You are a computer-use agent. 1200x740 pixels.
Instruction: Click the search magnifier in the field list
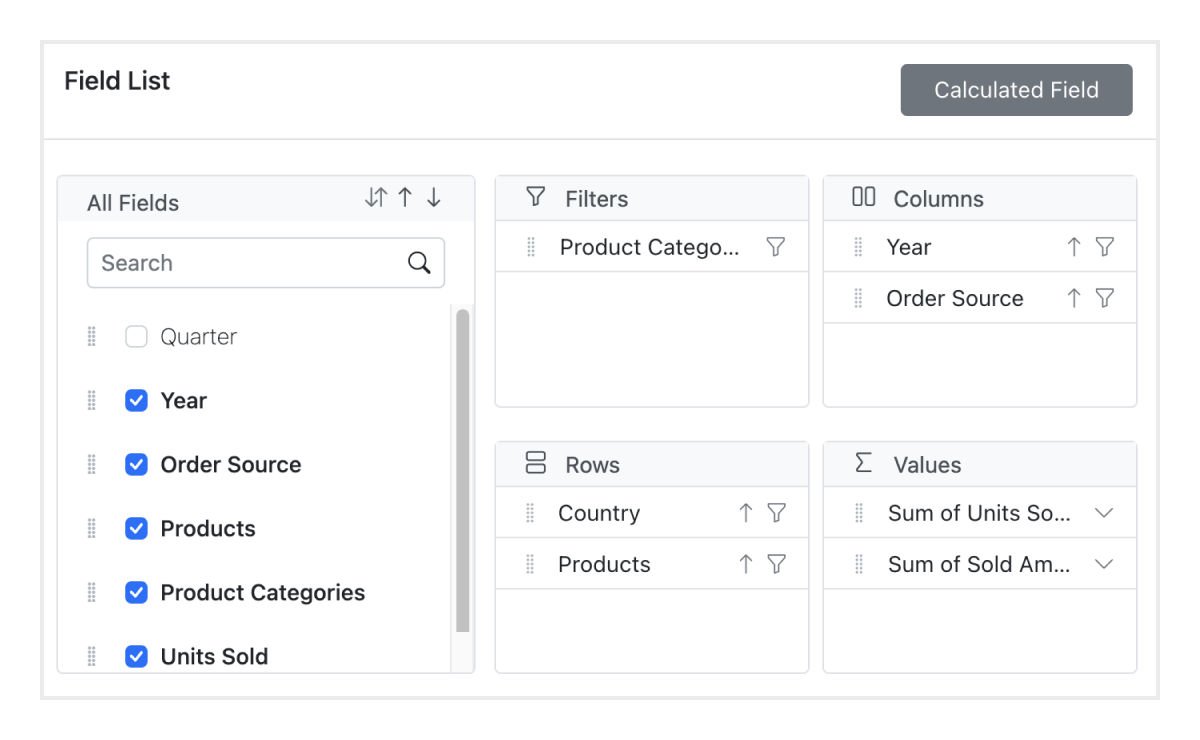[418, 262]
